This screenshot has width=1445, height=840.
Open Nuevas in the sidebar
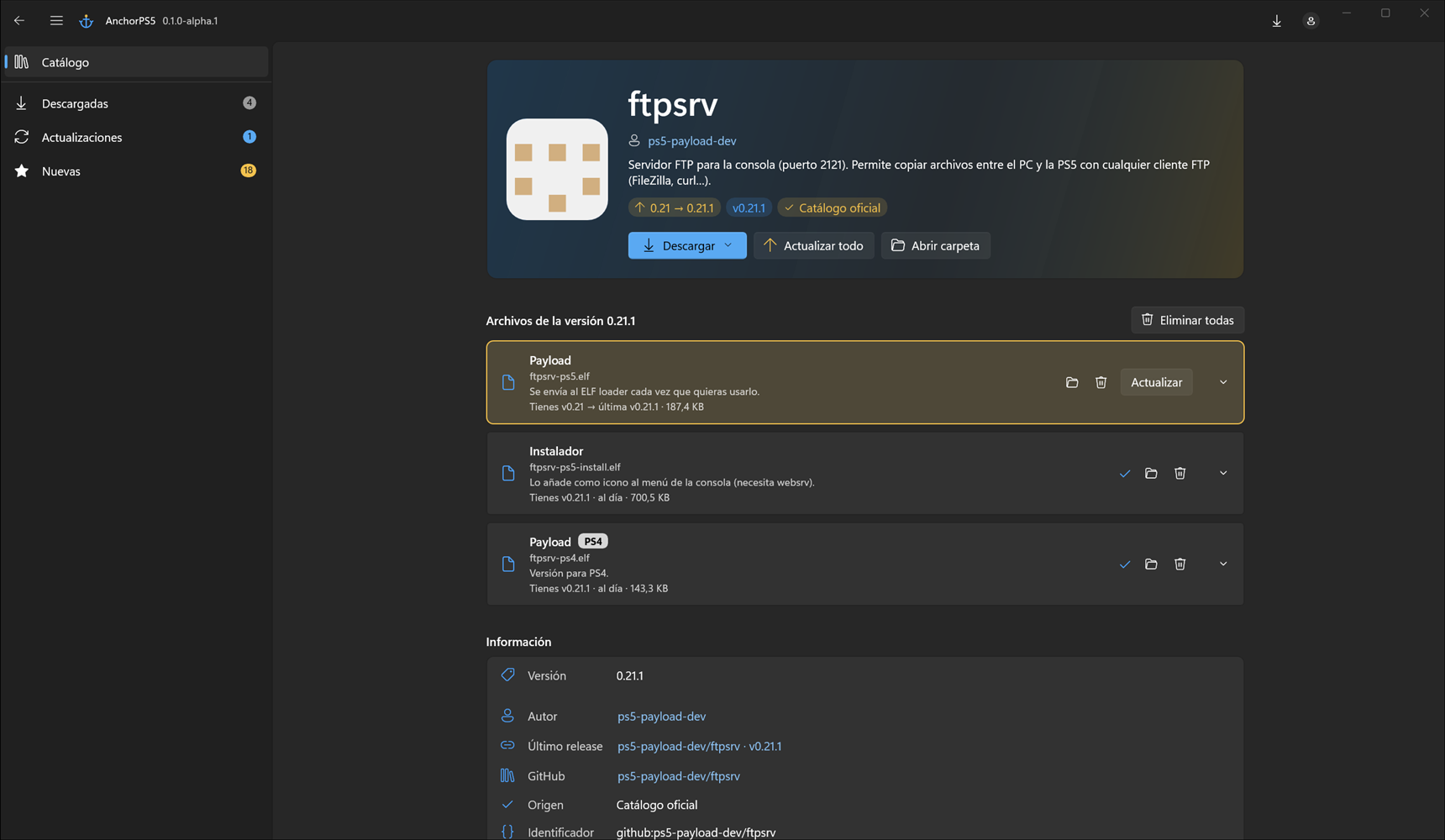pyautogui.click(x=136, y=171)
